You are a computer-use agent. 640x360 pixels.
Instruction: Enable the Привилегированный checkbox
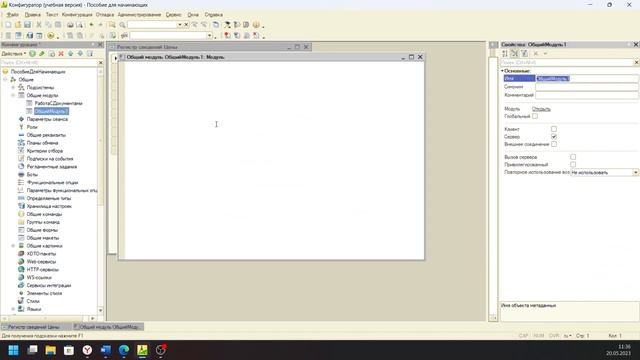click(573, 164)
